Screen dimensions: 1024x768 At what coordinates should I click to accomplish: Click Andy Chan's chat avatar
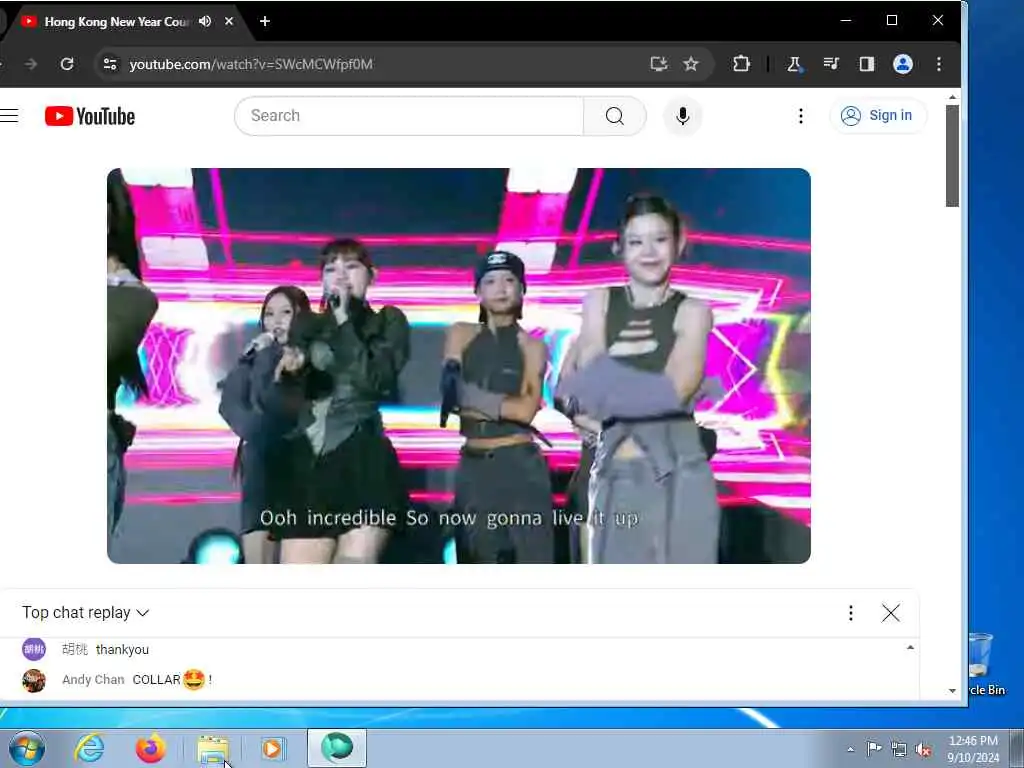(x=34, y=680)
